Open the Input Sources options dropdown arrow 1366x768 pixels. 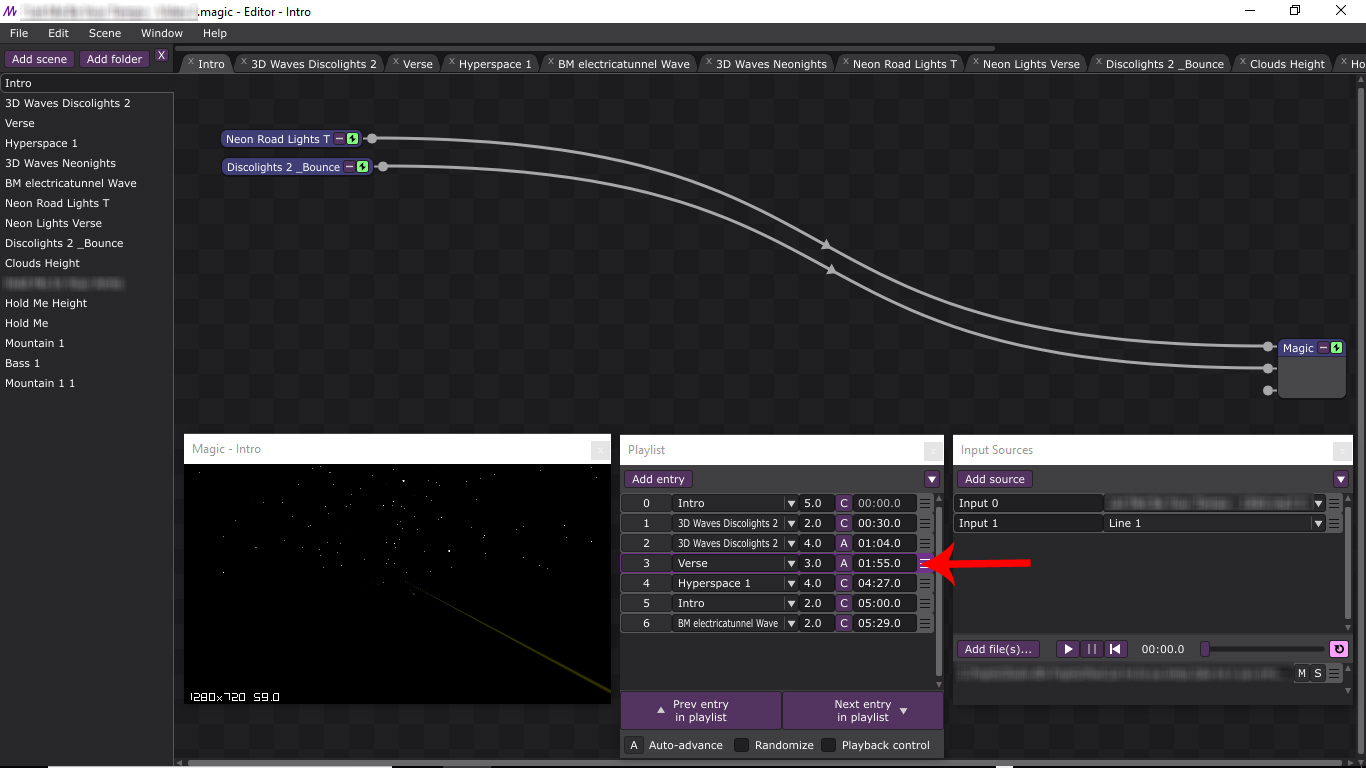tap(1341, 479)
